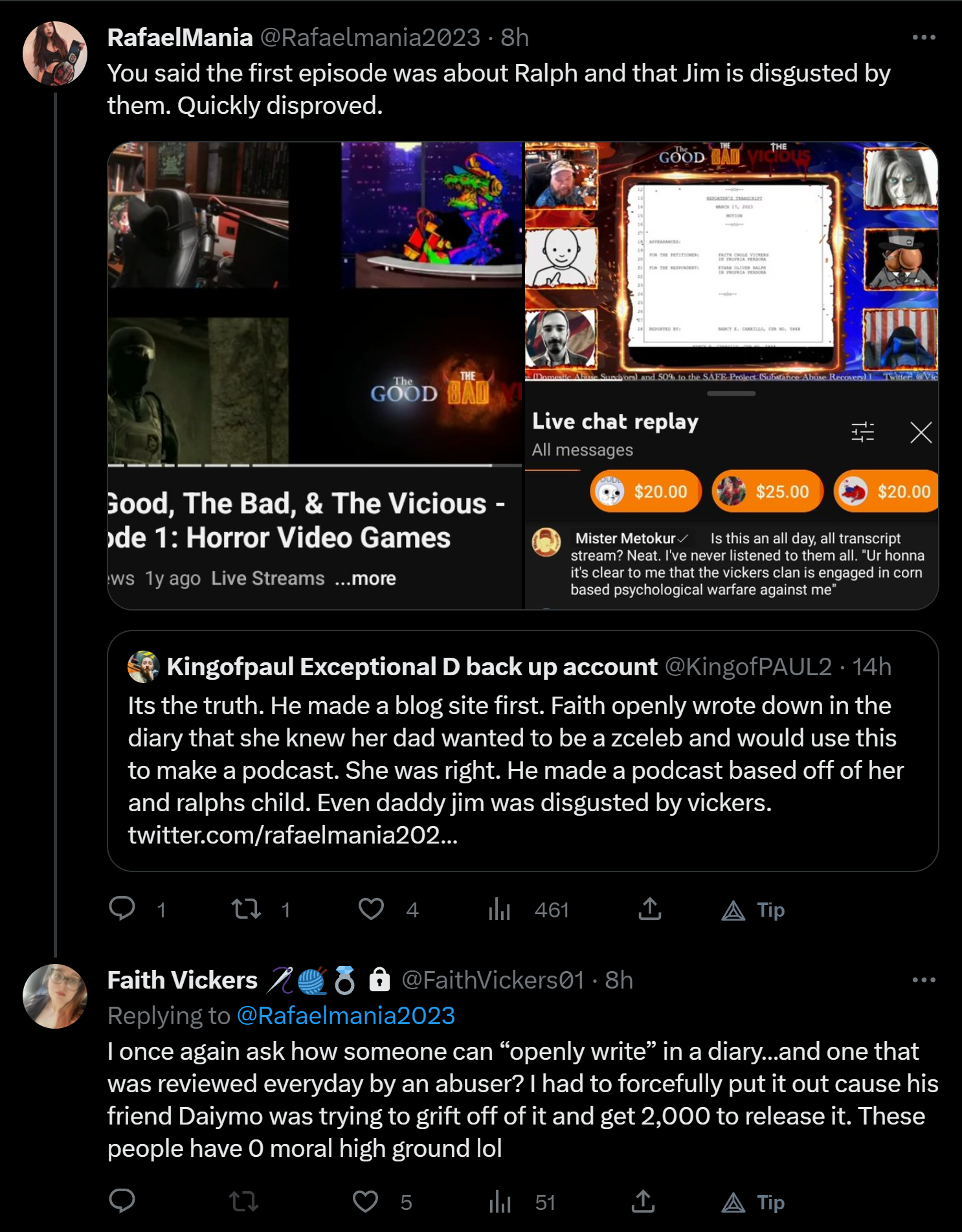Screen dimensions: 962x1232
Task: Retweet RafaelMania's post
Action: [x=247, y=909]
